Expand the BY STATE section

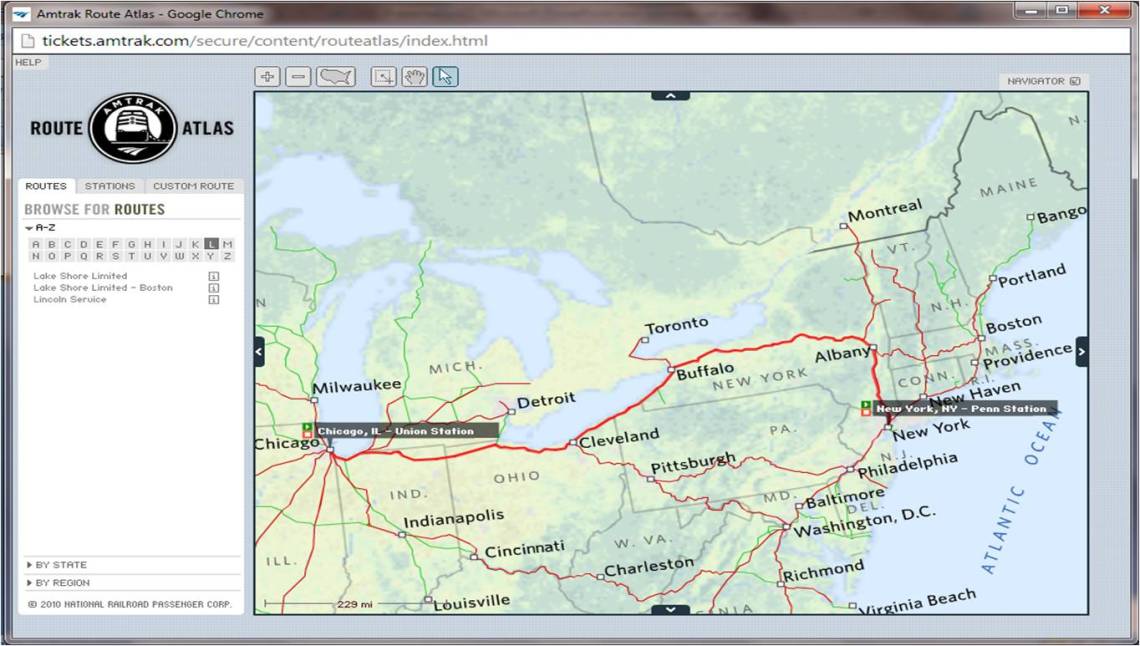(55, 564)
